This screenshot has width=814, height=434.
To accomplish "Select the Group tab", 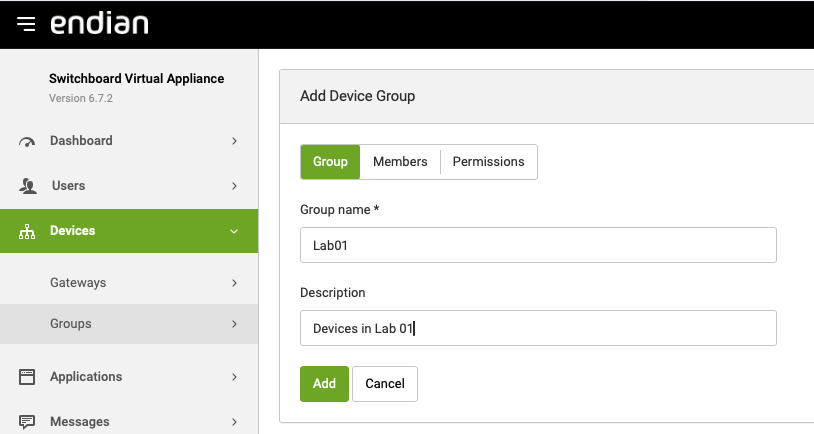I will pos(330,162).
